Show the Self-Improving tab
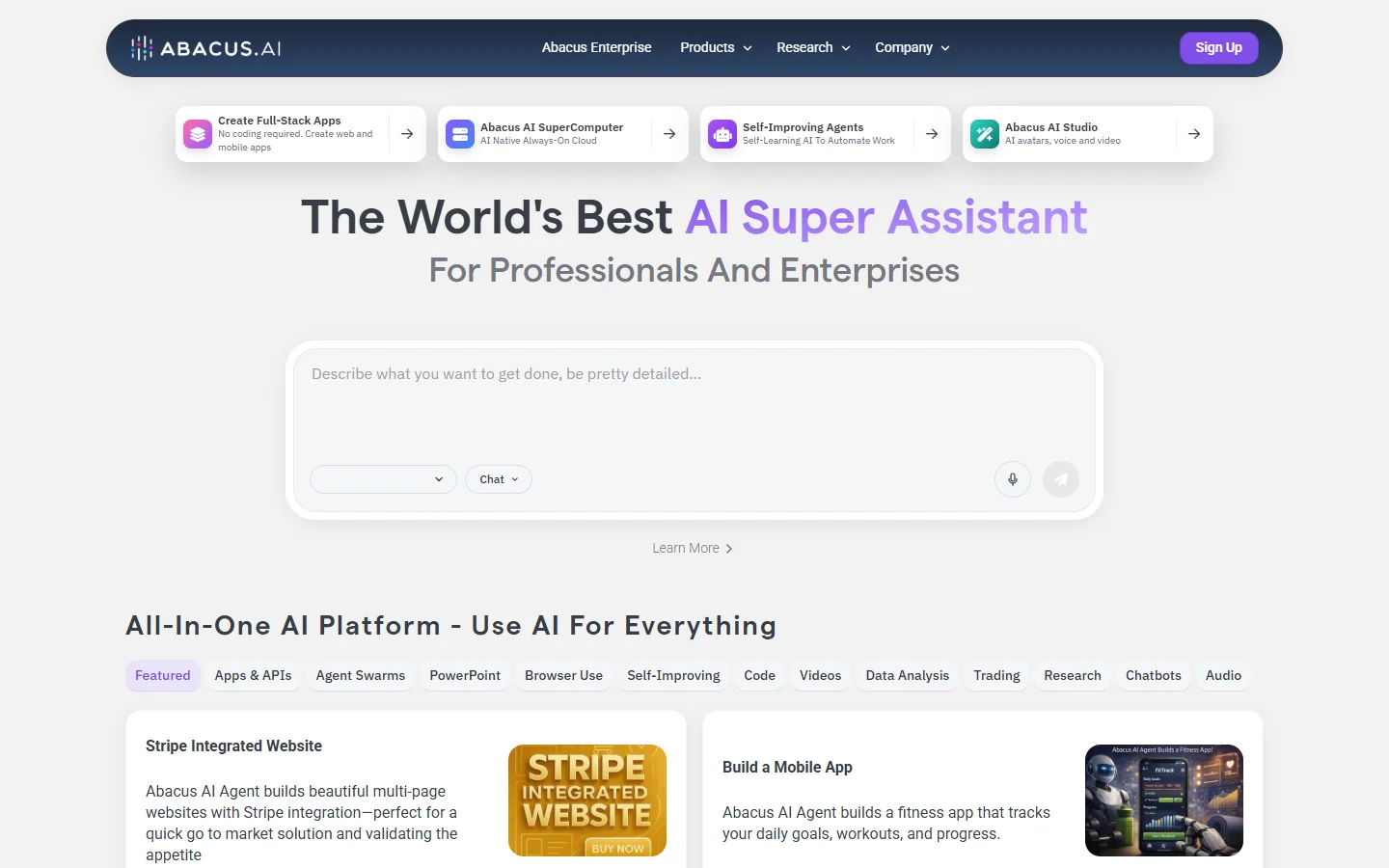The image size is (1389, 868). pyautogui.click(x=673, y=676)
